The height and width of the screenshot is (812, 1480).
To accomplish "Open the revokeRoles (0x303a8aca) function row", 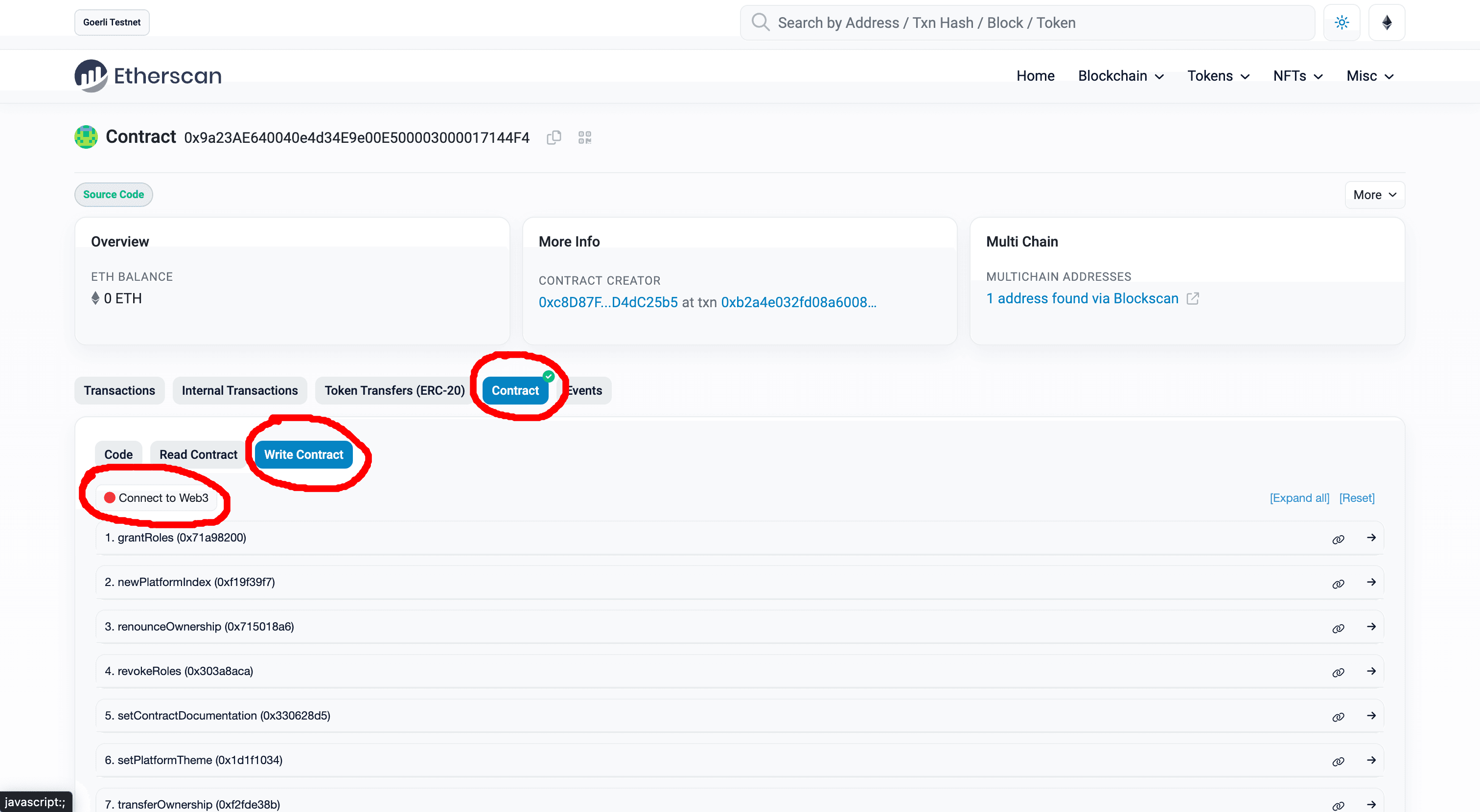I will [x=740, y=671].
